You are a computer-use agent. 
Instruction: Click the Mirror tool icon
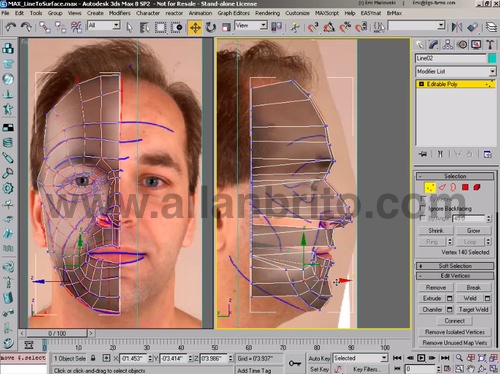point(457,27)
